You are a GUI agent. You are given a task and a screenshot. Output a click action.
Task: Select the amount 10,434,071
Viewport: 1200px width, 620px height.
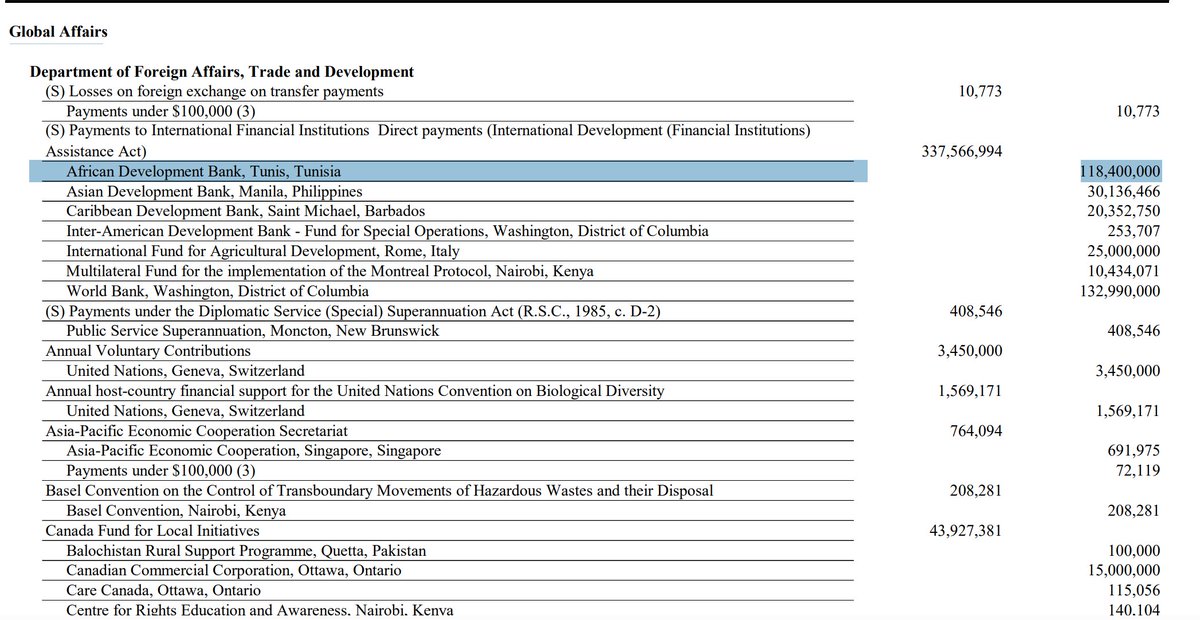[1124, 271]
